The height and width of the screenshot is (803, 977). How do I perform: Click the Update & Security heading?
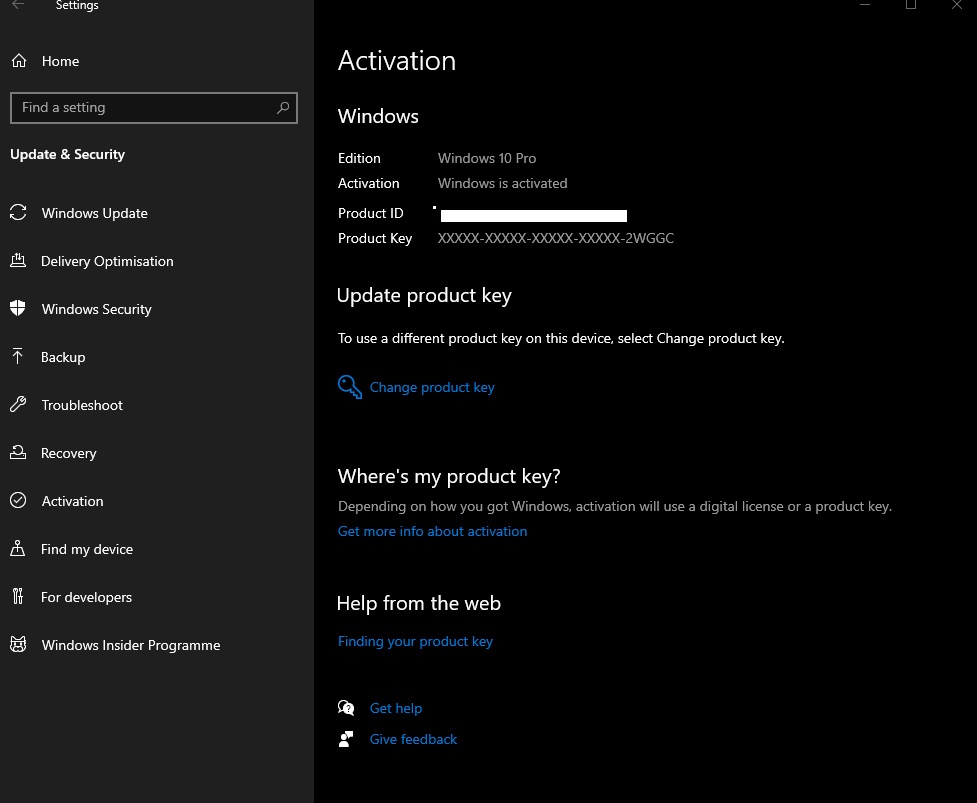(x=67, y=154)
